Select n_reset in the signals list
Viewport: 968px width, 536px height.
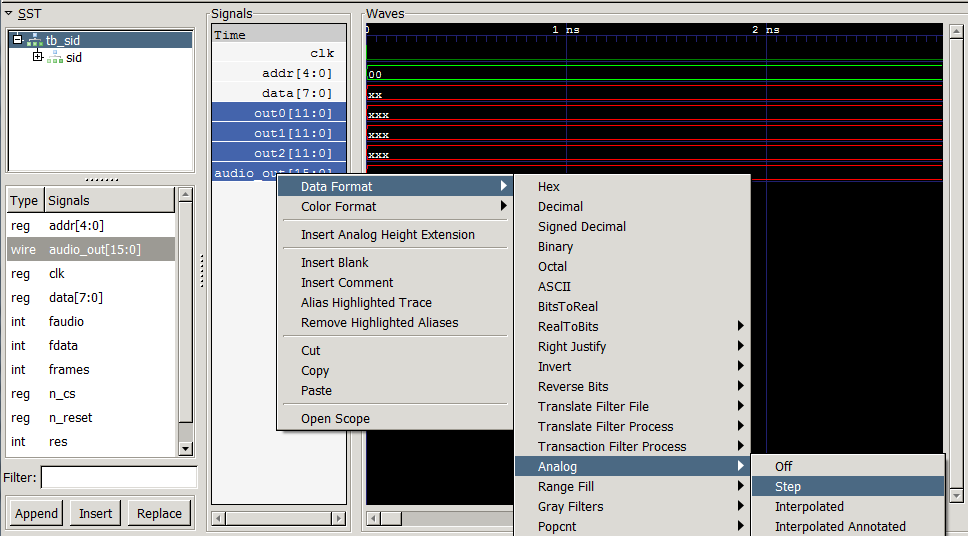point(70,418)
